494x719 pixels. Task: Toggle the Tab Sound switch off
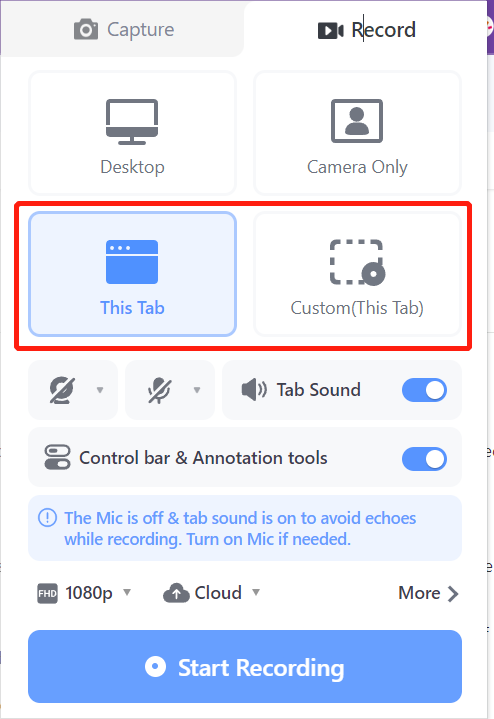424,390
